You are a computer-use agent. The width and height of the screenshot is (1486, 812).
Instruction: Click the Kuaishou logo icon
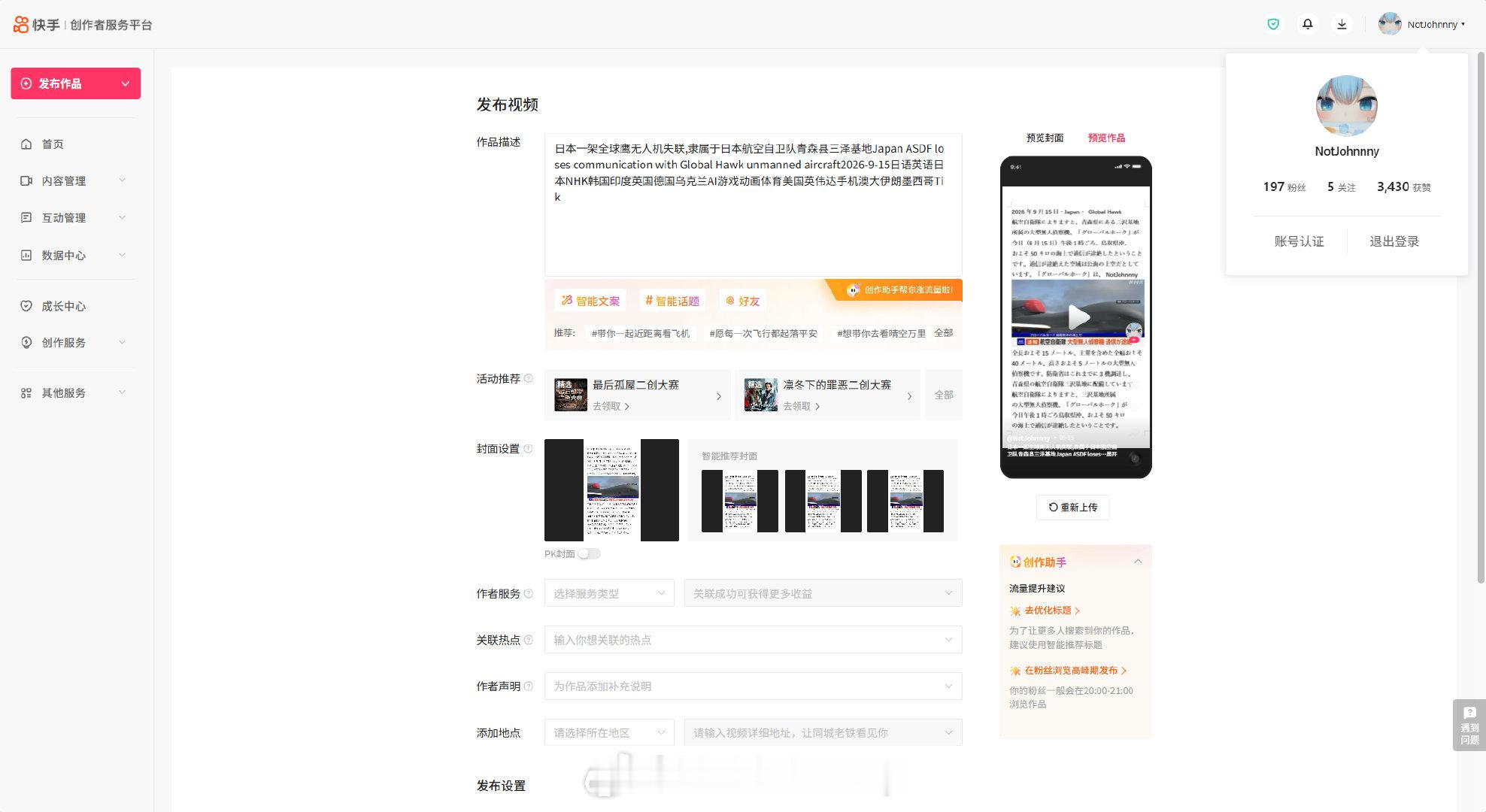coord(21,25)
